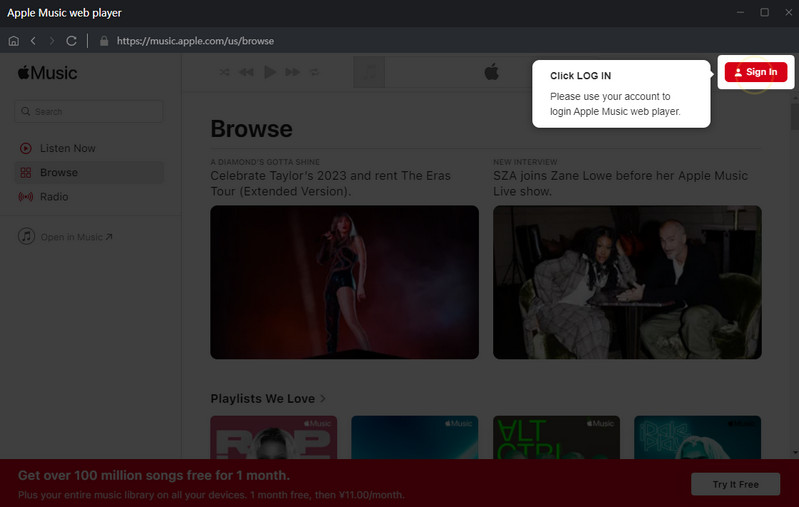Click the music.apple.com URL text
Viewport: 799px width, 507px height.
pos(195,41)
